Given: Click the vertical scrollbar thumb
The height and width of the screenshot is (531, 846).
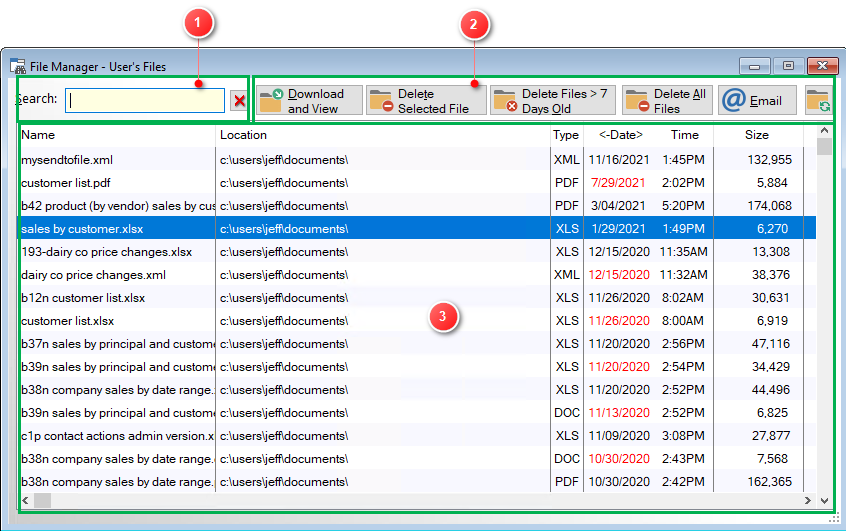Looking at the screenshot, I should tap(824, 147).
